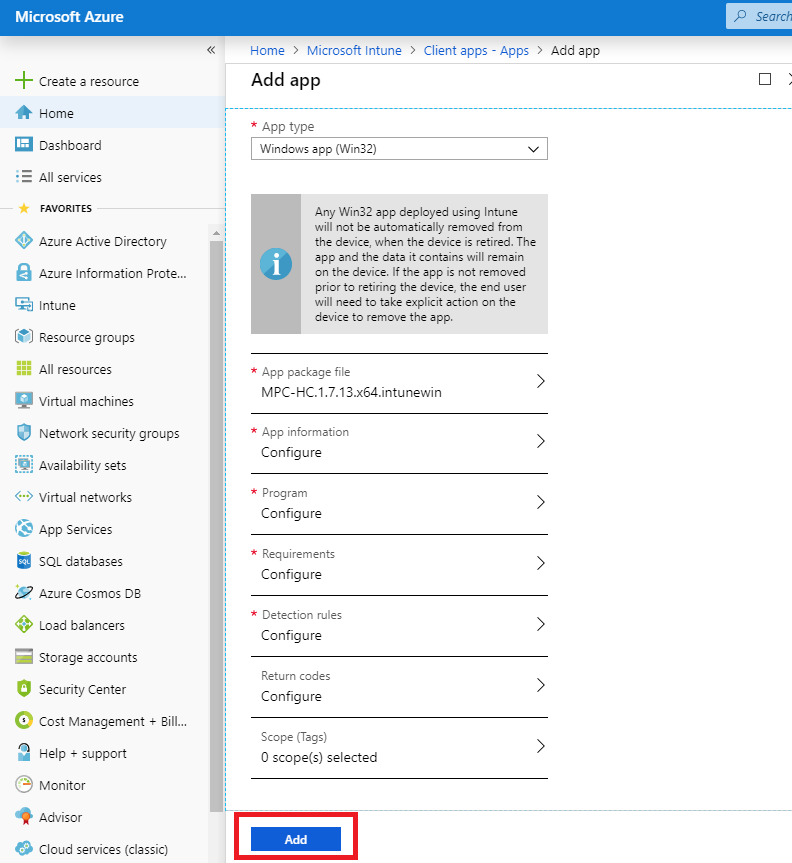Screen dimensions: 792x863
Task: Open App package file MPC-HC.1.7.13.x64.intunewin row
Action: point(399,383)
